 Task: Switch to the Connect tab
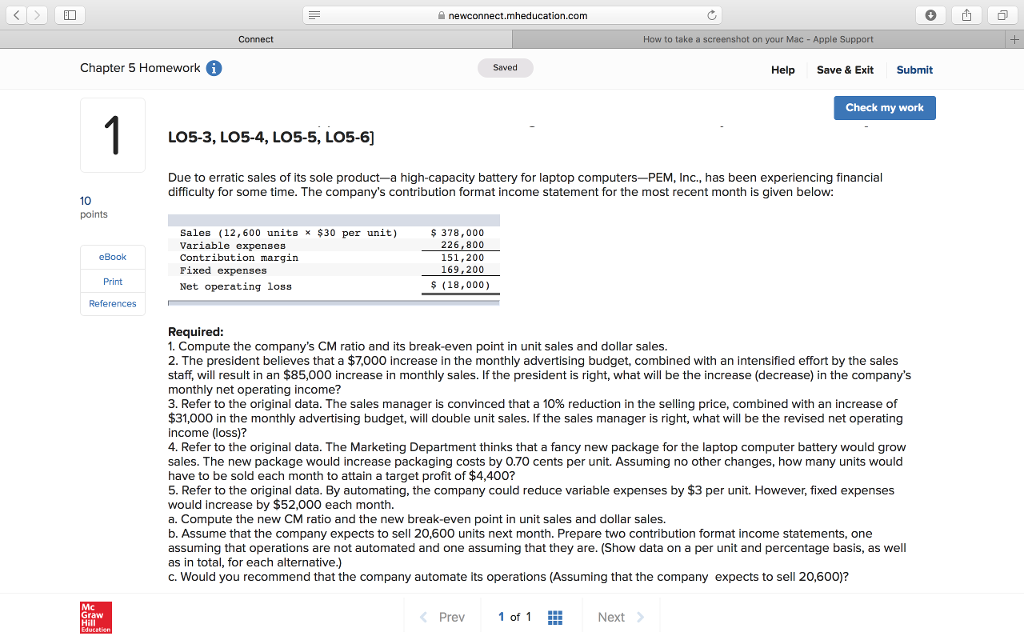[x=256, y=39]
